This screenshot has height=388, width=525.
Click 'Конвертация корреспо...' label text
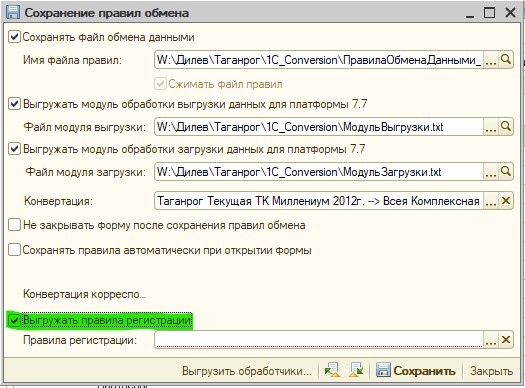pos(84,294)
